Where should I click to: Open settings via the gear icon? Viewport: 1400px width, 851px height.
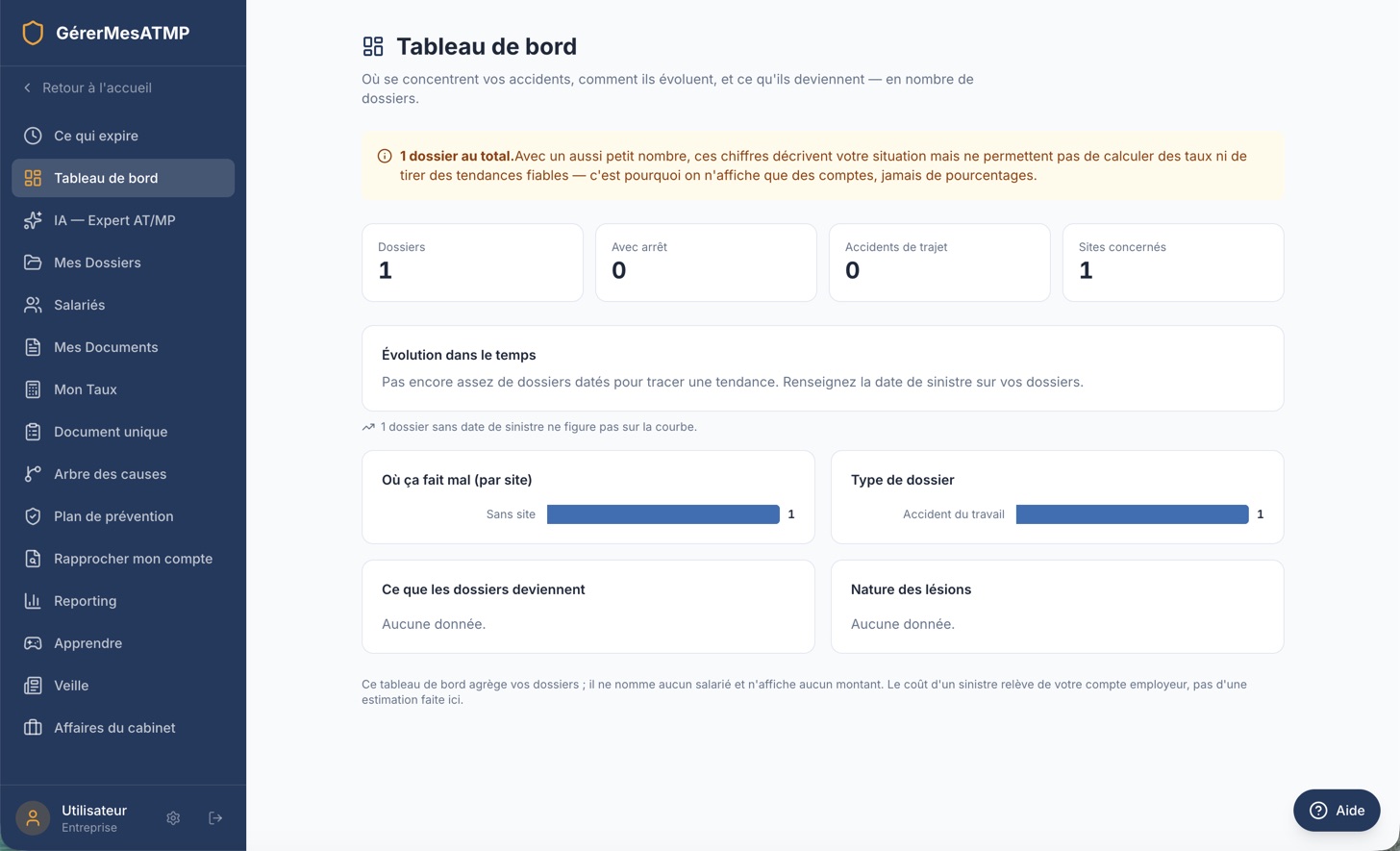tap(173, 818)
